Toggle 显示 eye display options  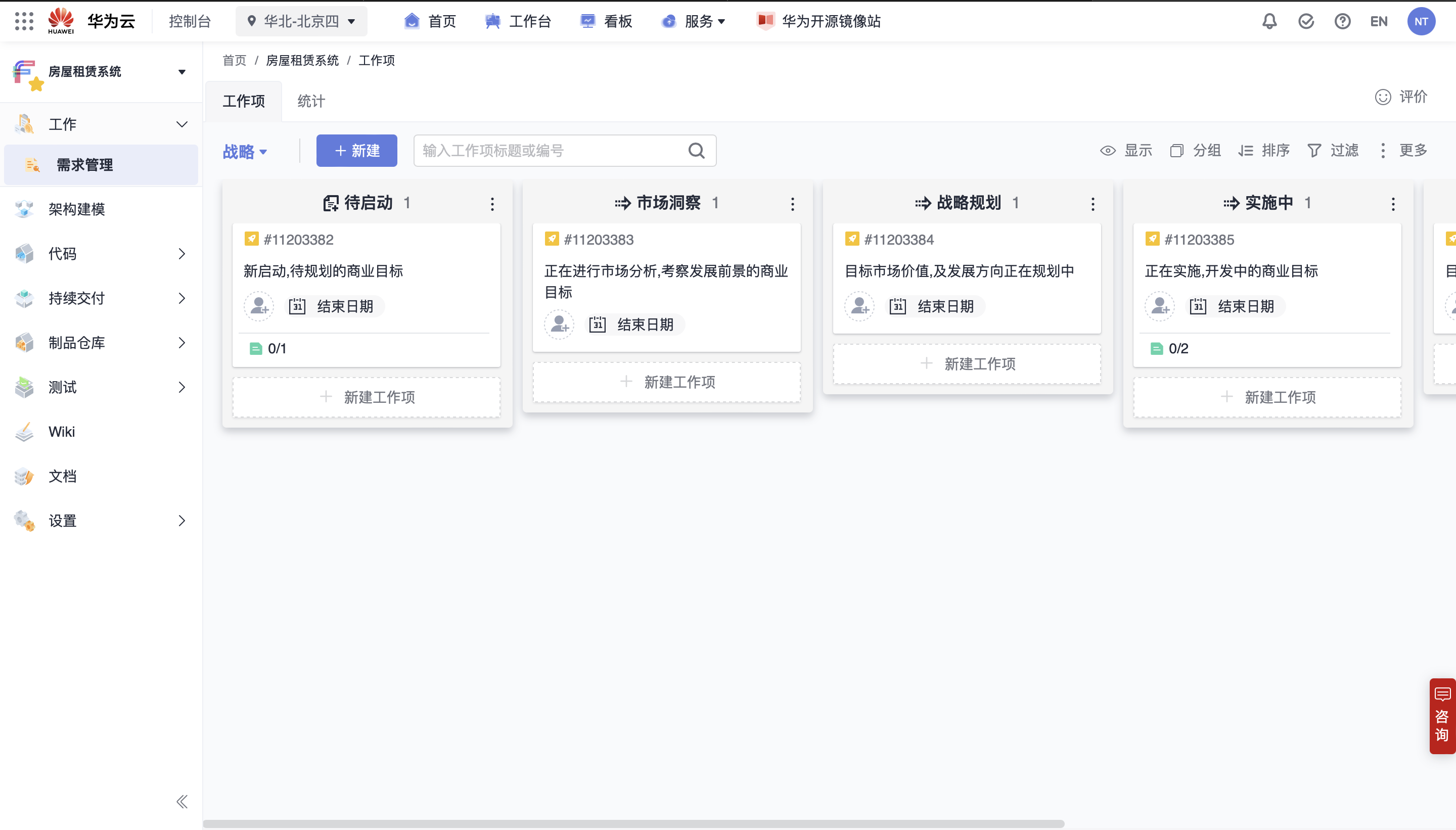coord(1126,151)
